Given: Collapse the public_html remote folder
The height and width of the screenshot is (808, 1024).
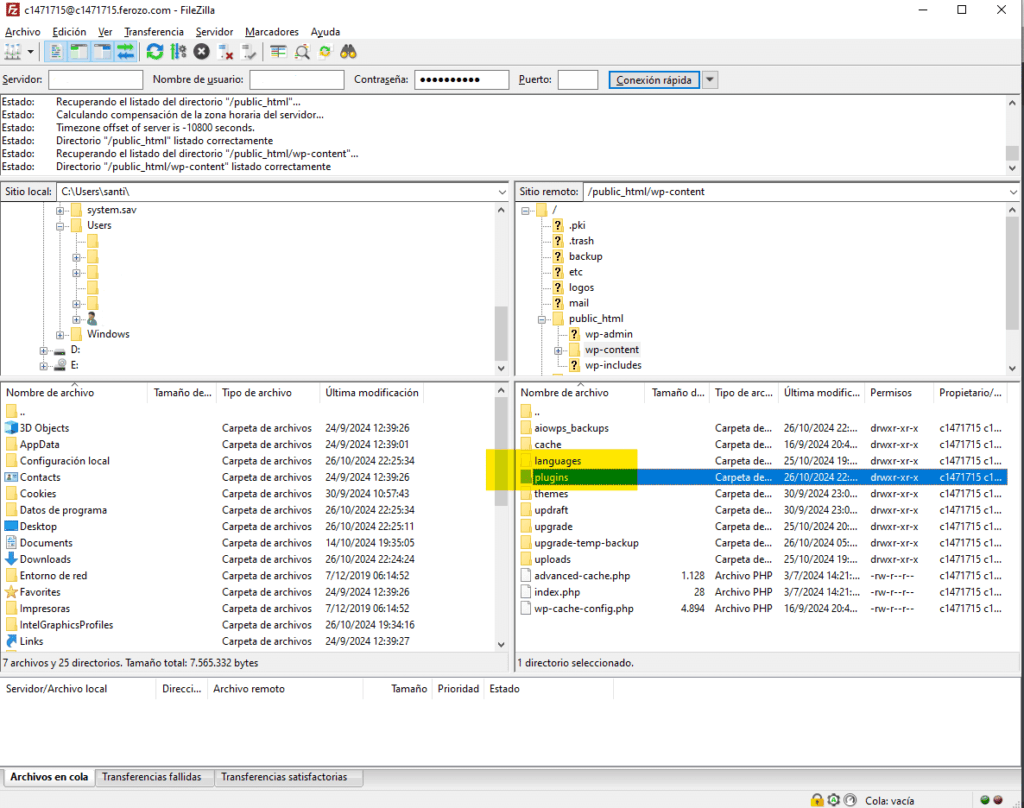Looking at the screenshot, I should [x=541, y=318].
